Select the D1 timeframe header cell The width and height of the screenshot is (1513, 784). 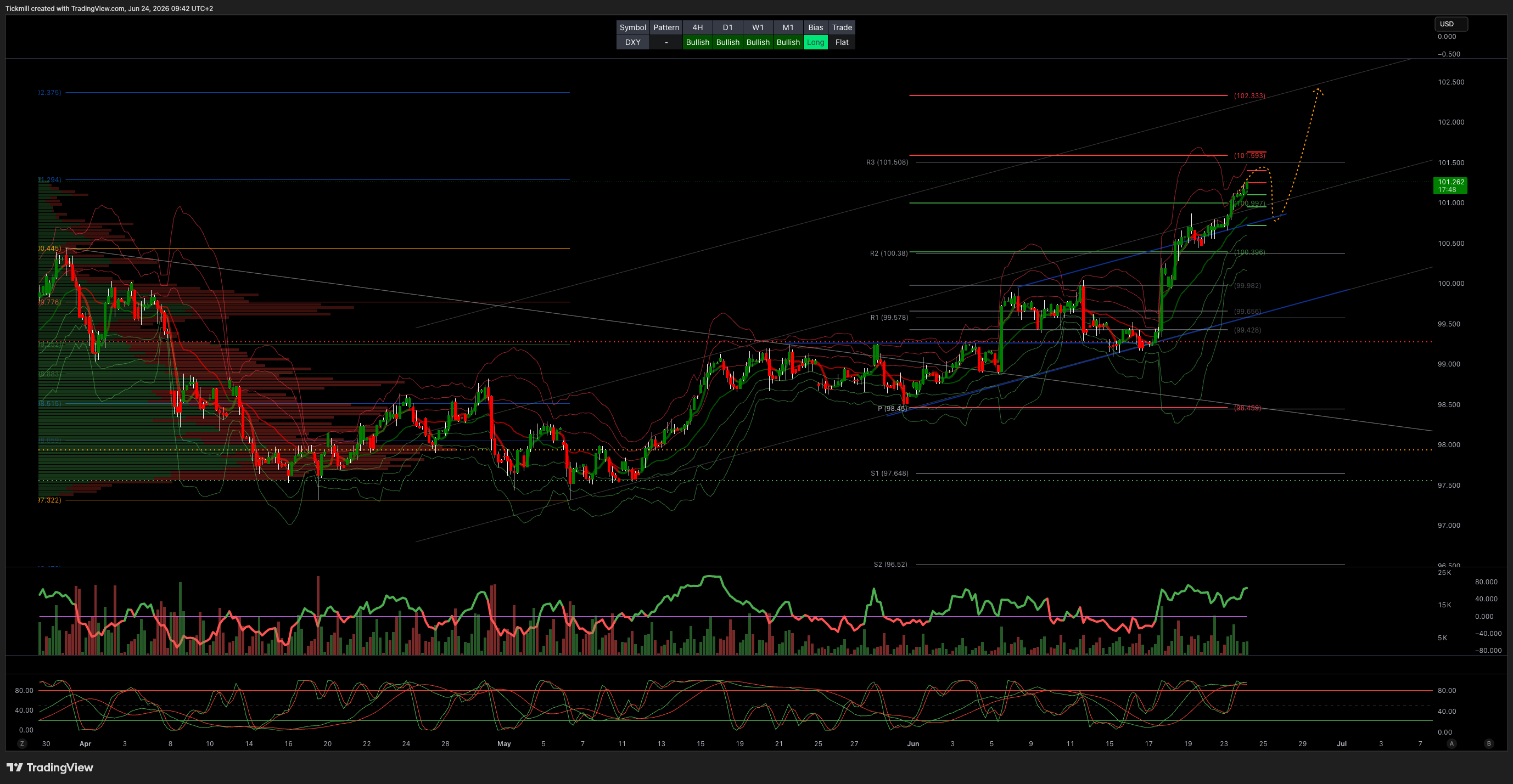click(x=728, y=27)
